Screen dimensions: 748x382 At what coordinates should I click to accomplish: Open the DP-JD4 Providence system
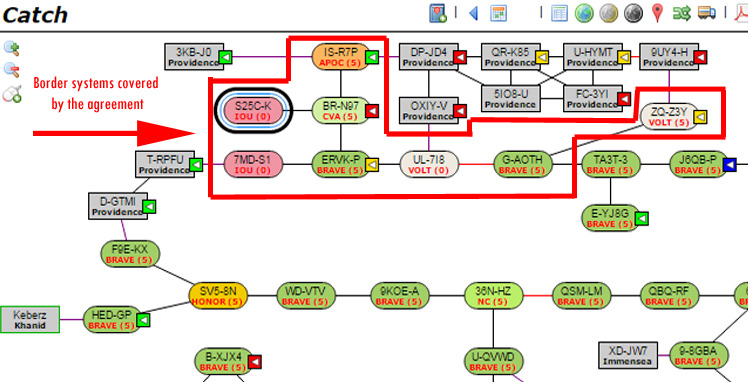click(428, 57)
